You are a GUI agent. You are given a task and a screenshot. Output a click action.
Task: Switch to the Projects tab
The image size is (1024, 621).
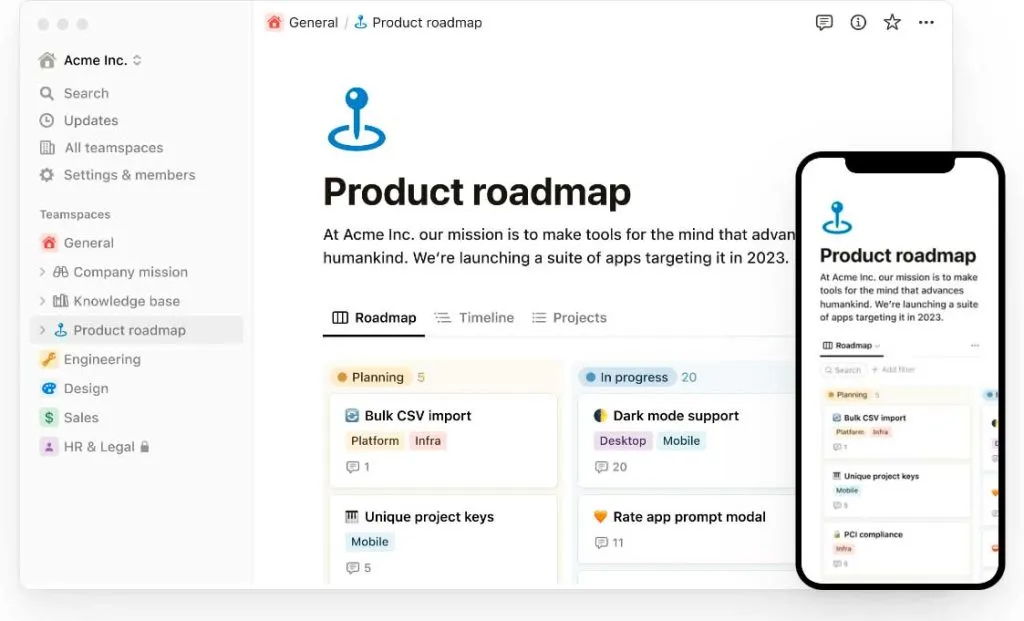point(569,318)
